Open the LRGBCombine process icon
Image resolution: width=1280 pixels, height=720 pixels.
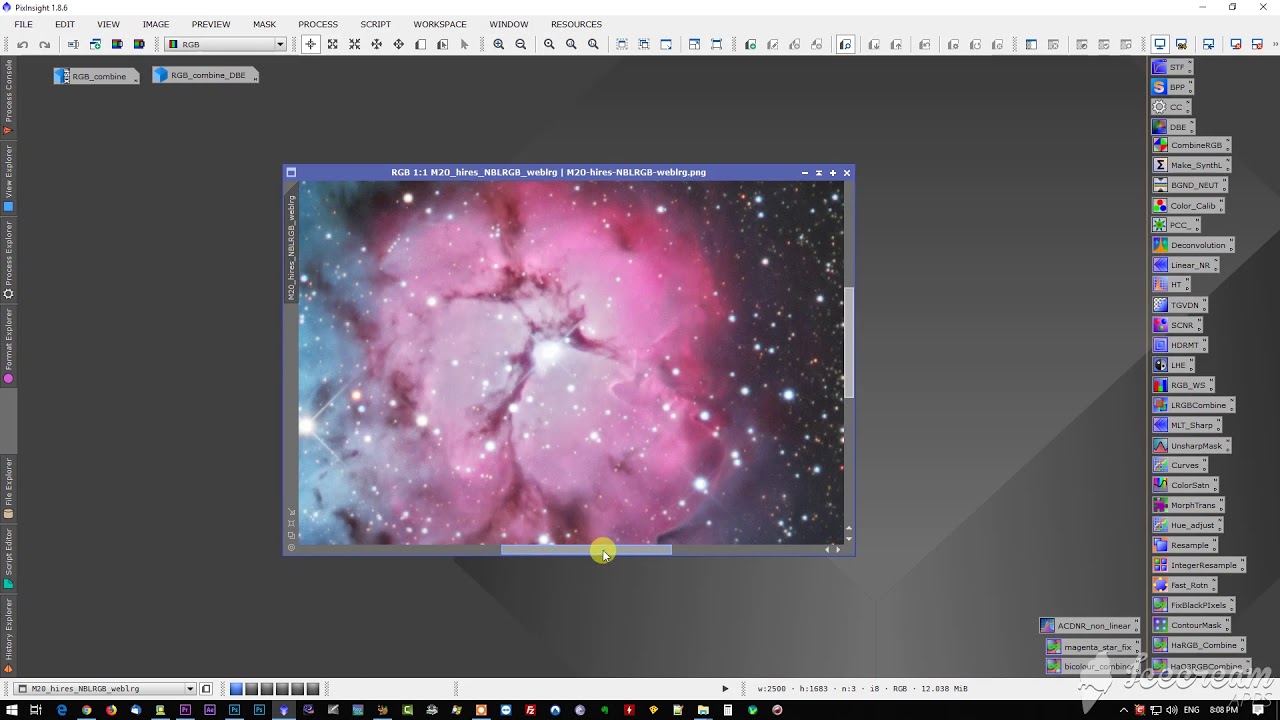[x=1193, y=405]
